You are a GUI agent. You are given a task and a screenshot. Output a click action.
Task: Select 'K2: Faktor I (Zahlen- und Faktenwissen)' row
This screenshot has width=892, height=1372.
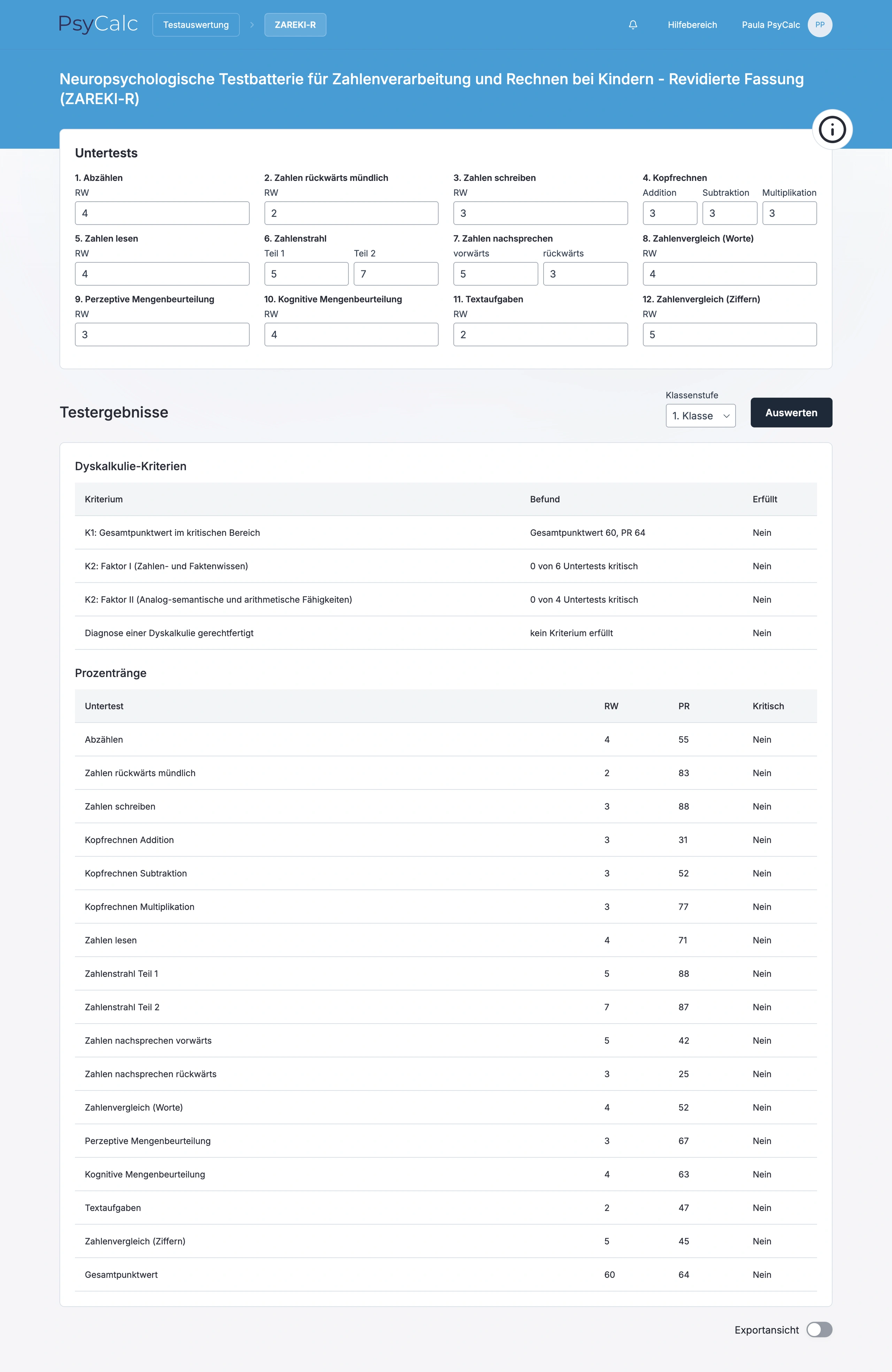point(446,566)
